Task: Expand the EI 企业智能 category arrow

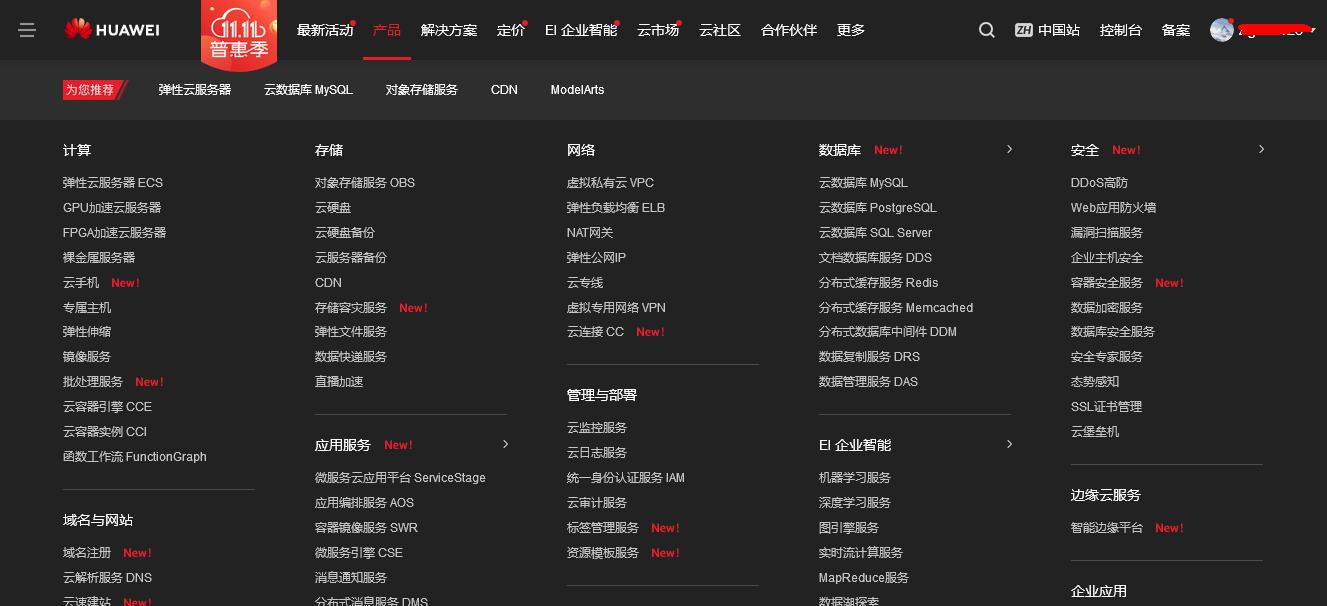Action: pos(1009,444)
